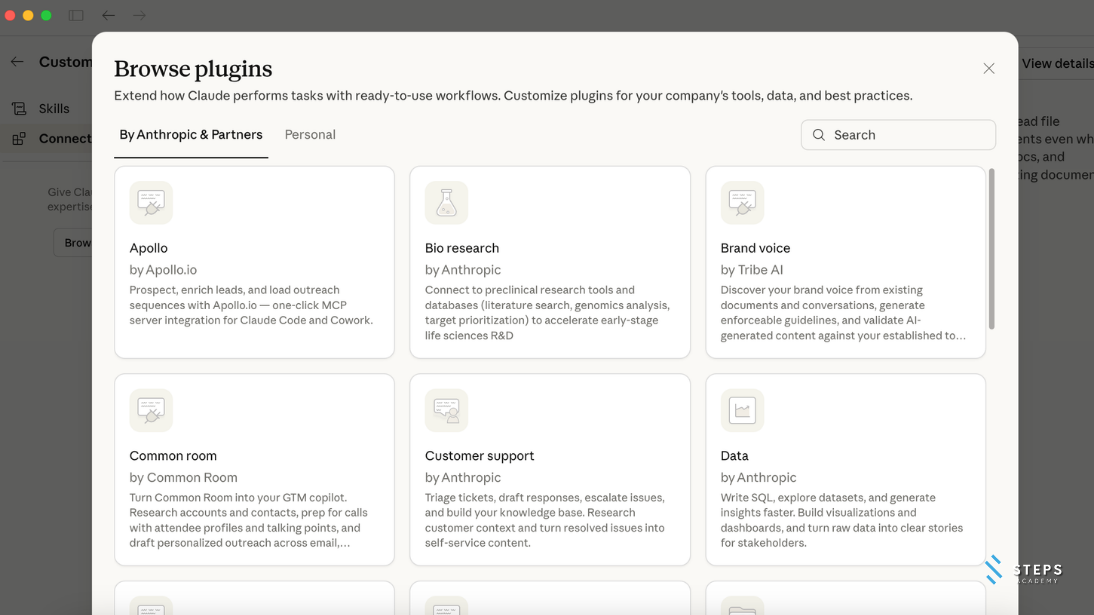Open Skills in the left sidebar
The height and width of the screenshot is (615, 1094).
tap(54, 109)
